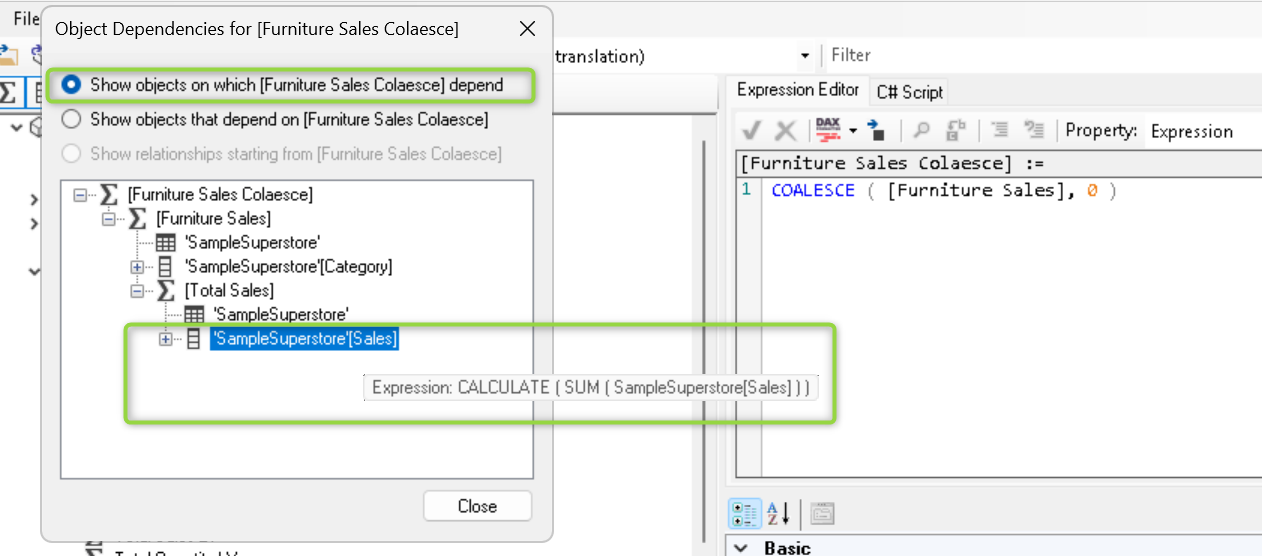Image resolution: width=1262 pixels, height=556 pixels.
Task: Click the Filter input field
Action: pyautogui.click(x=1045, y=56)
